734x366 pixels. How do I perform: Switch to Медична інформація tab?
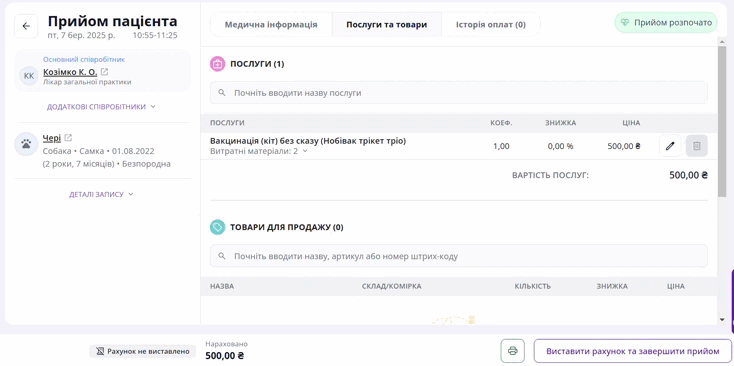click(x=271, y=24)
